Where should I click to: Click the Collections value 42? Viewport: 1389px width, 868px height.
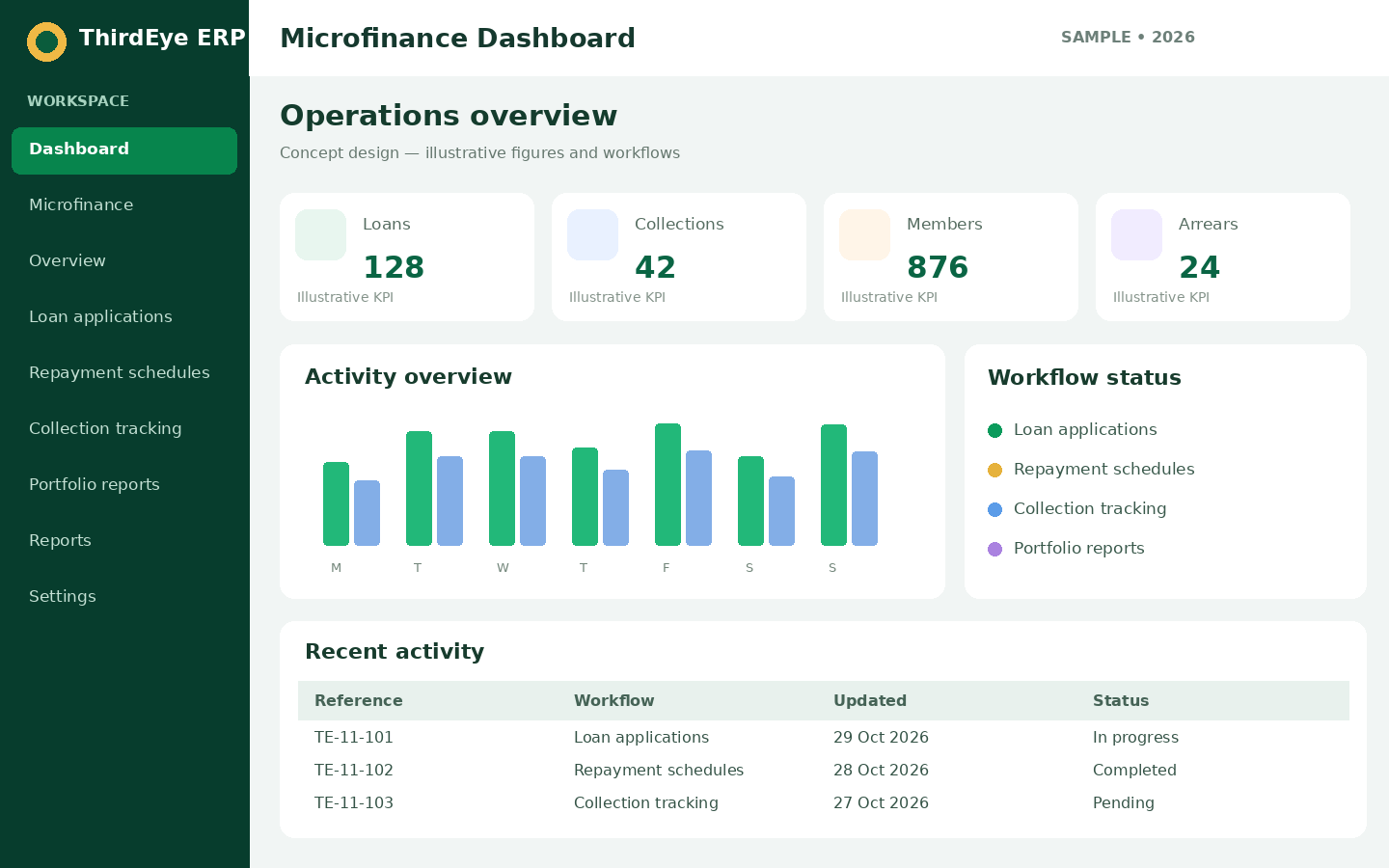655,267
